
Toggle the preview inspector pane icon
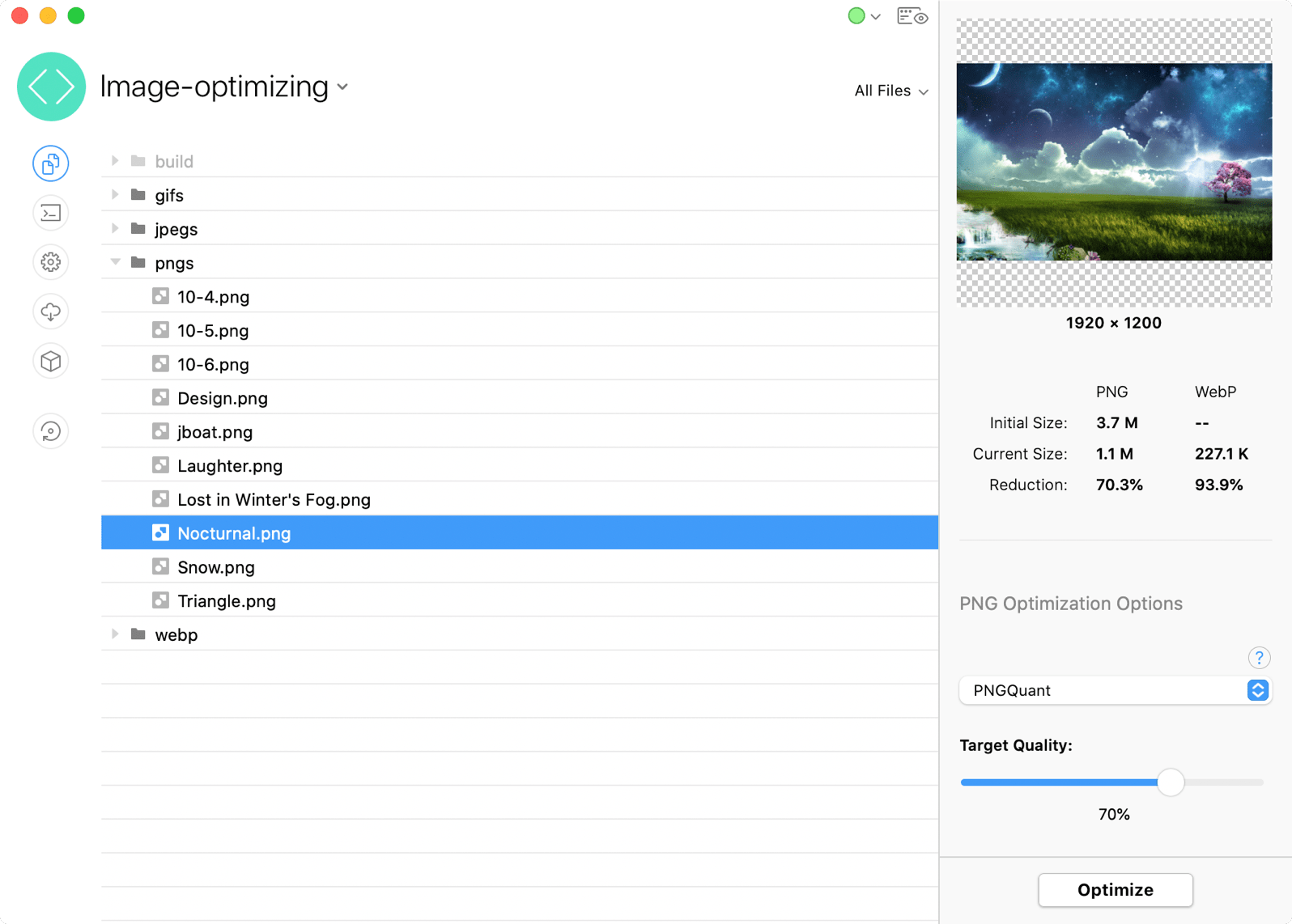pos(912,16)
